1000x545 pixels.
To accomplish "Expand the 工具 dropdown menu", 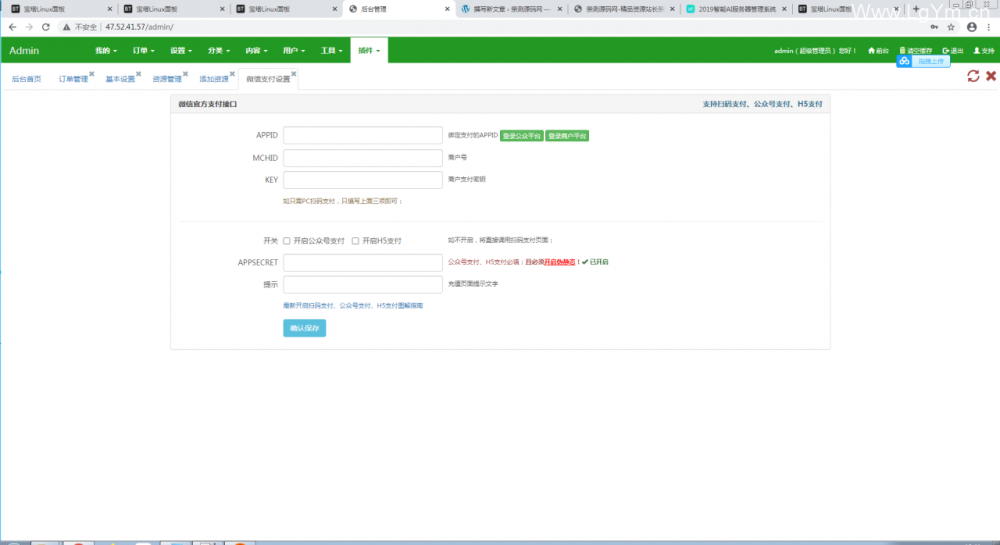I will coord(331,50).
